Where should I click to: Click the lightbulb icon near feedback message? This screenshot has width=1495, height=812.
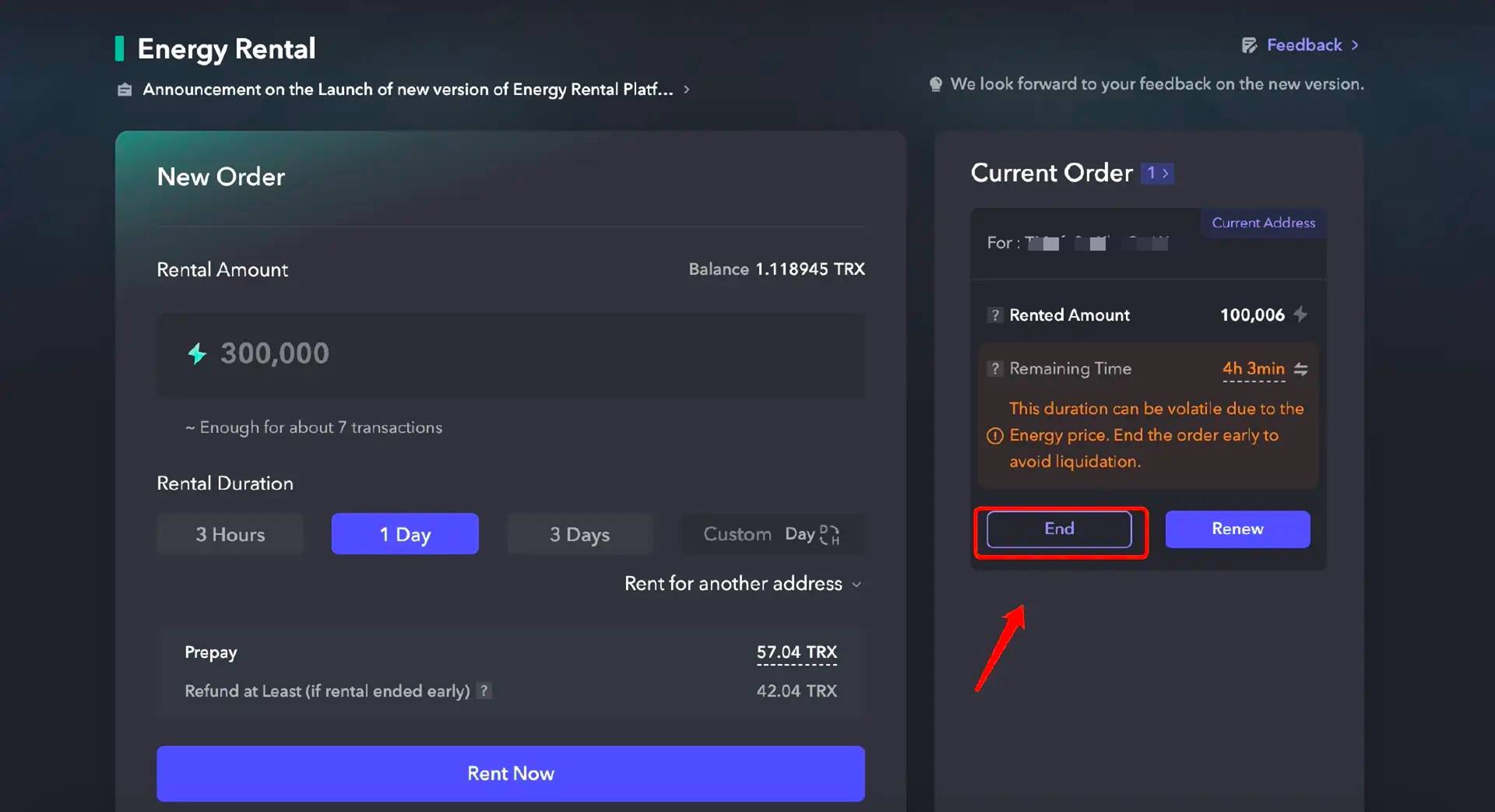click(x=937, y=83)
